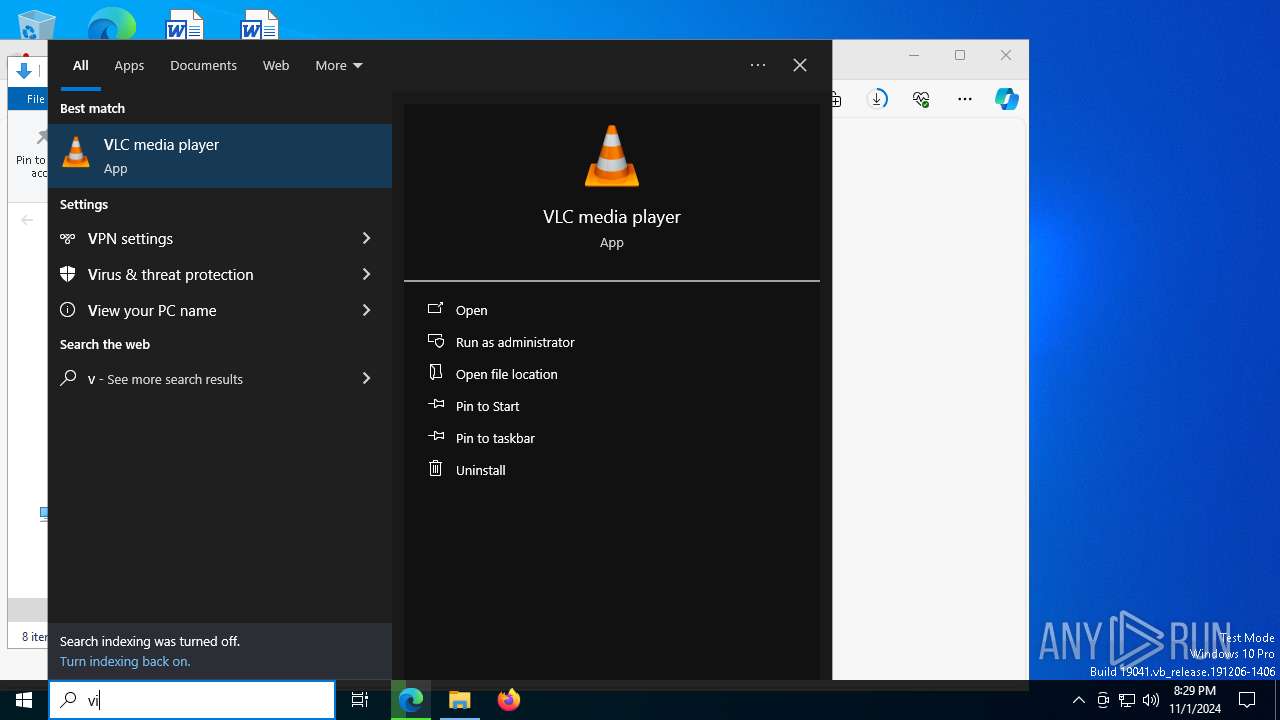The height and width of the screenshot is (720, 1280).
Task: Click the large VLC cone icon in preview pane
Action: 611,156
